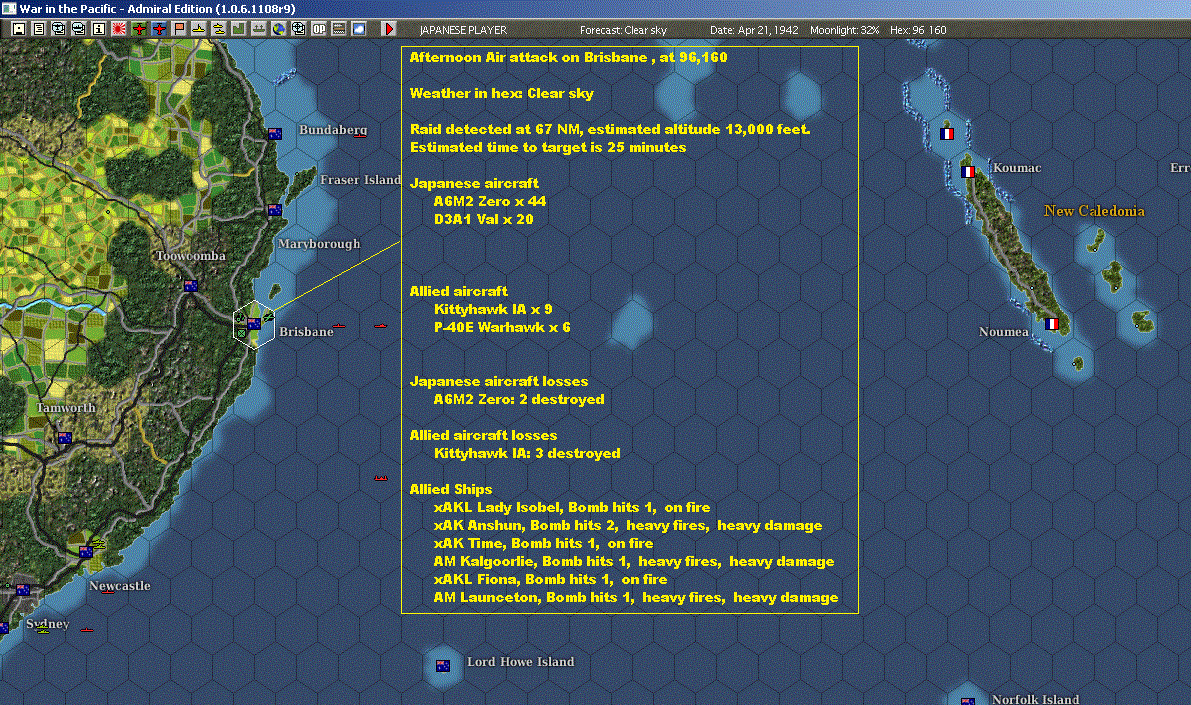This screenshot has width=1191, height=705.
Task: Click the 'Sydney' map label
Action: 47,624
